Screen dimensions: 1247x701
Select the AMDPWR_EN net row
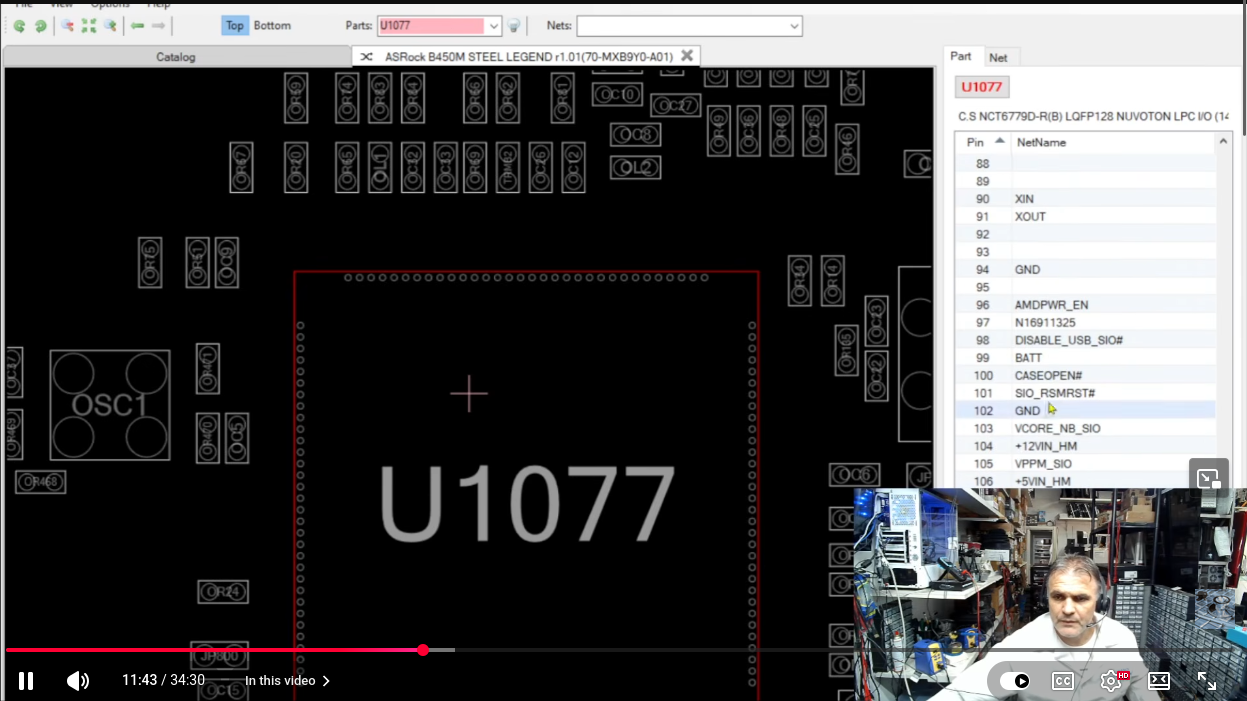tap(1085, 305)
